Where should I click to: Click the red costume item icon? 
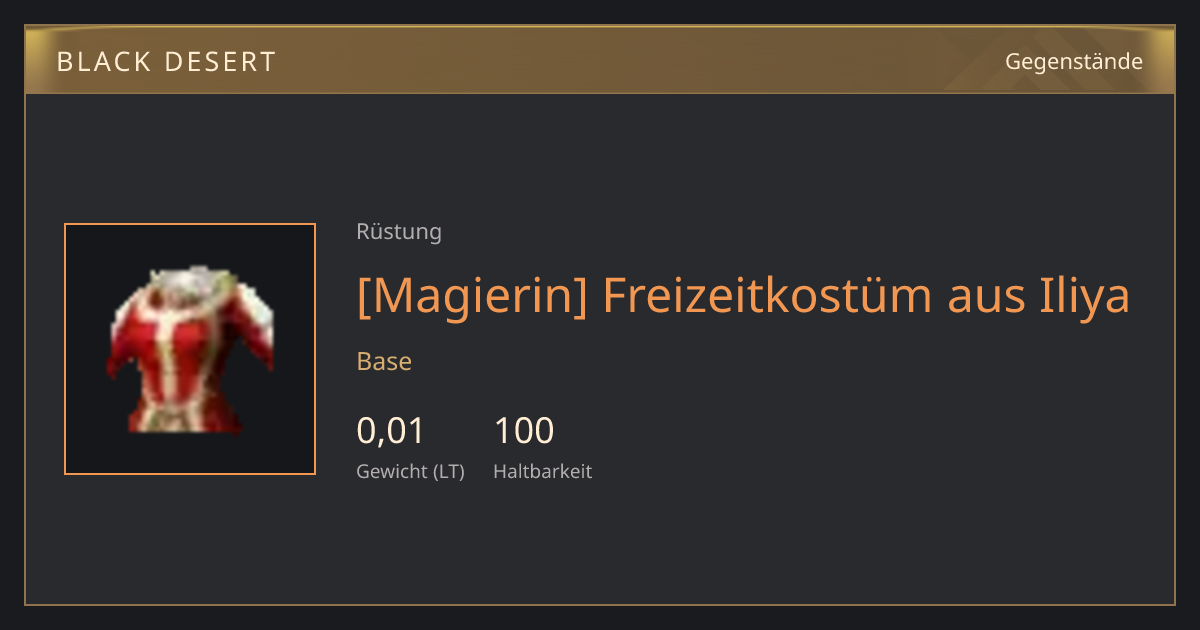[x=190, y=349]
